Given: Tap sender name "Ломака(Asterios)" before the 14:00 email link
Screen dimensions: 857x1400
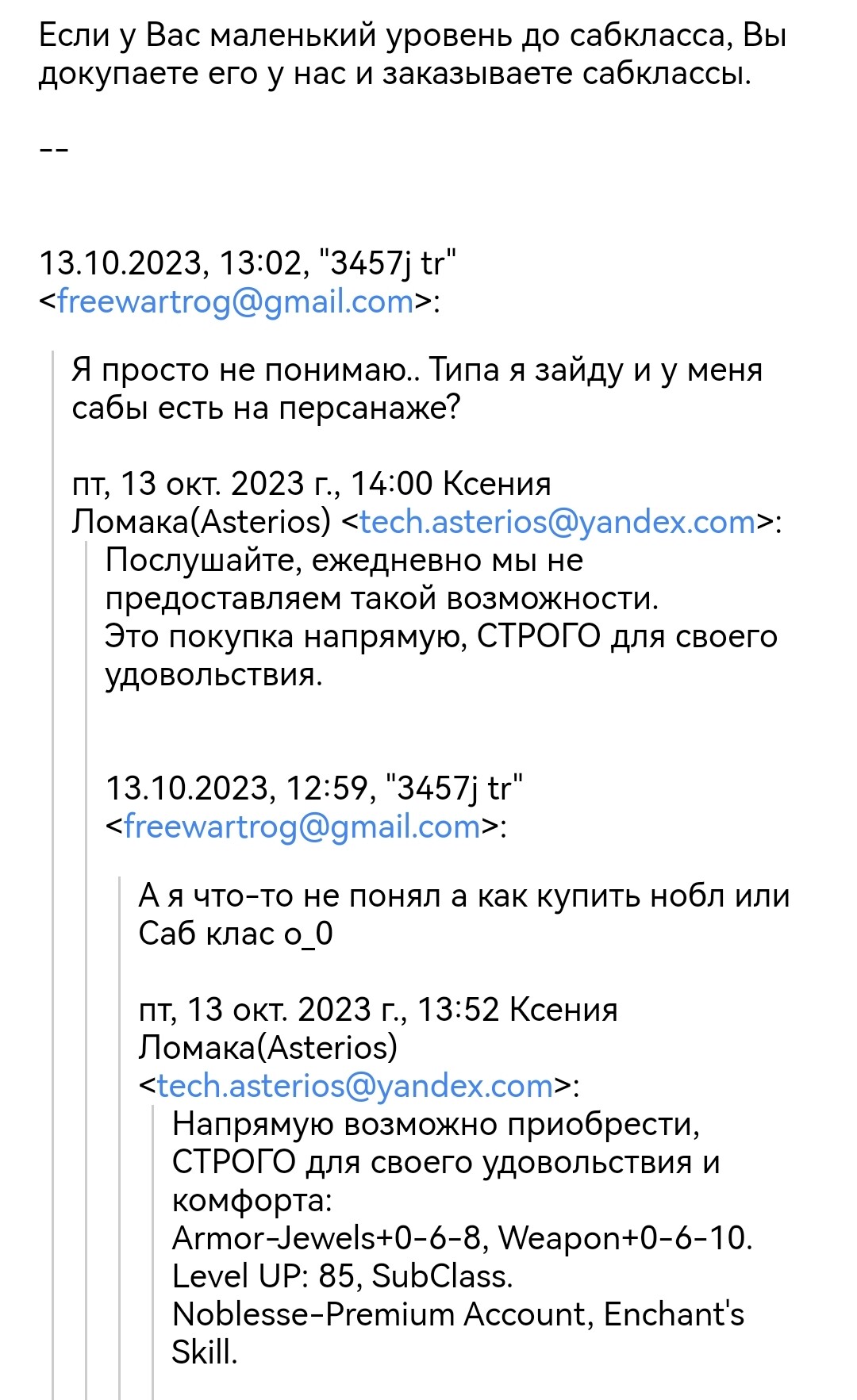Looking at the screenshot, I should pyautogui.click(x=201, y=522).
